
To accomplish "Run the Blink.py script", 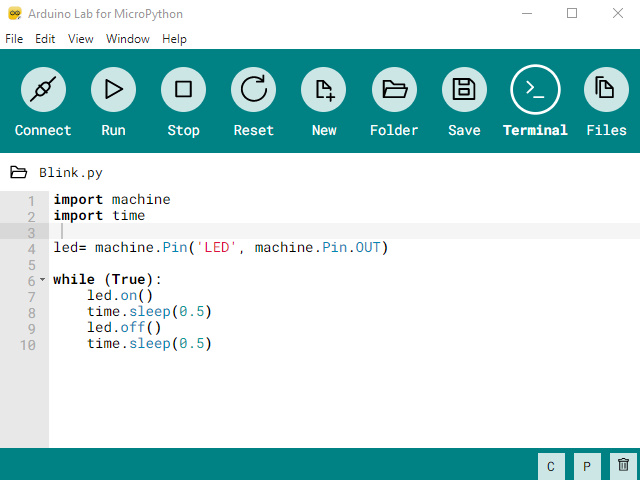I will click(113, 89).
